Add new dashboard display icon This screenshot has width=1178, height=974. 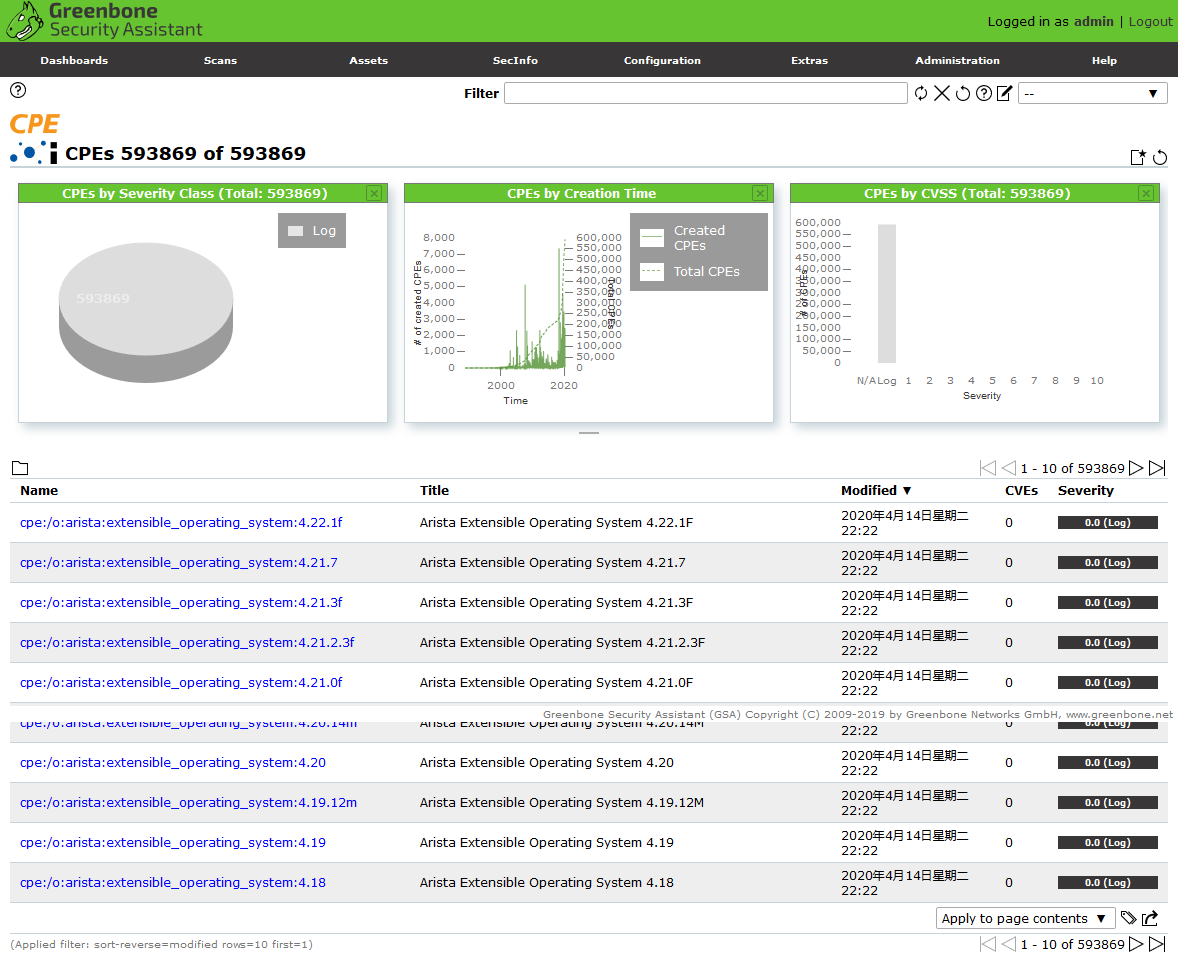(x=1138, y=157)
